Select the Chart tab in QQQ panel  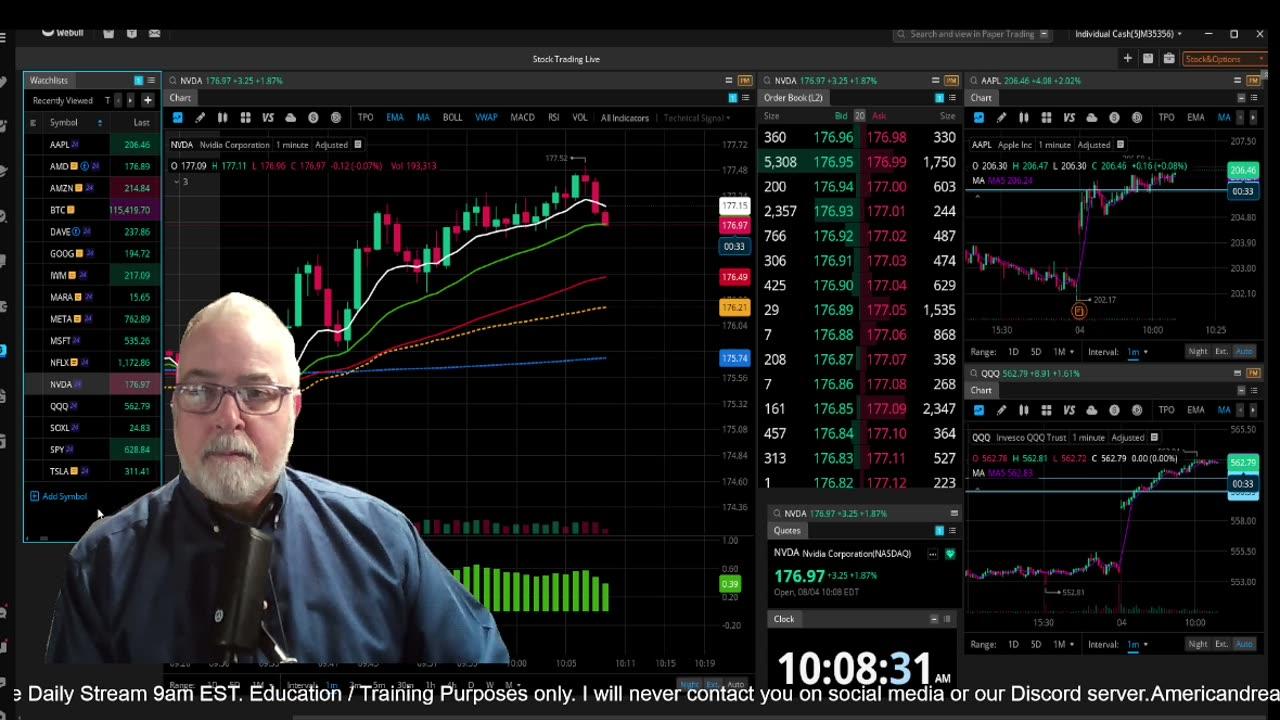click(x=981, y=390)
